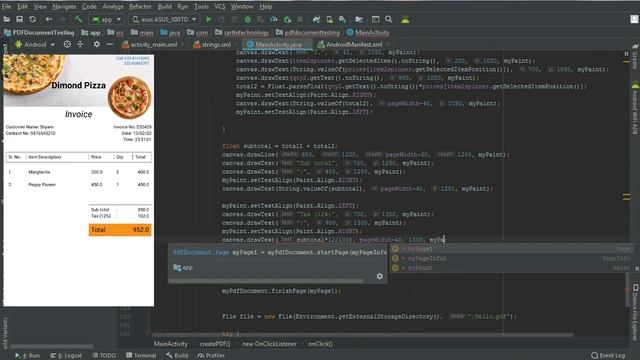Open Project Structure icon
Screen dimensions: 640x360
[x=359, y=19]
